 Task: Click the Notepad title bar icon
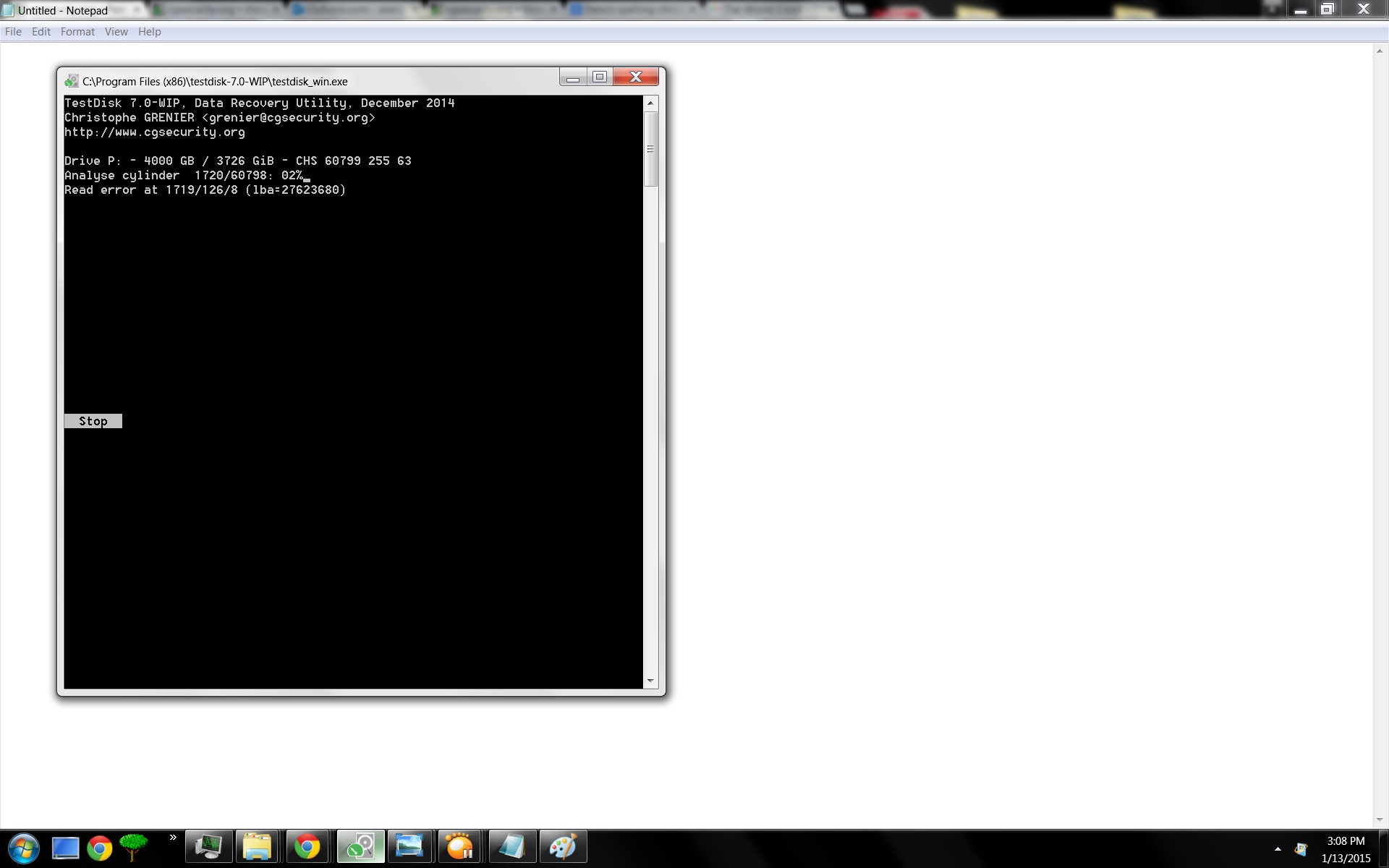click(8, 10)
